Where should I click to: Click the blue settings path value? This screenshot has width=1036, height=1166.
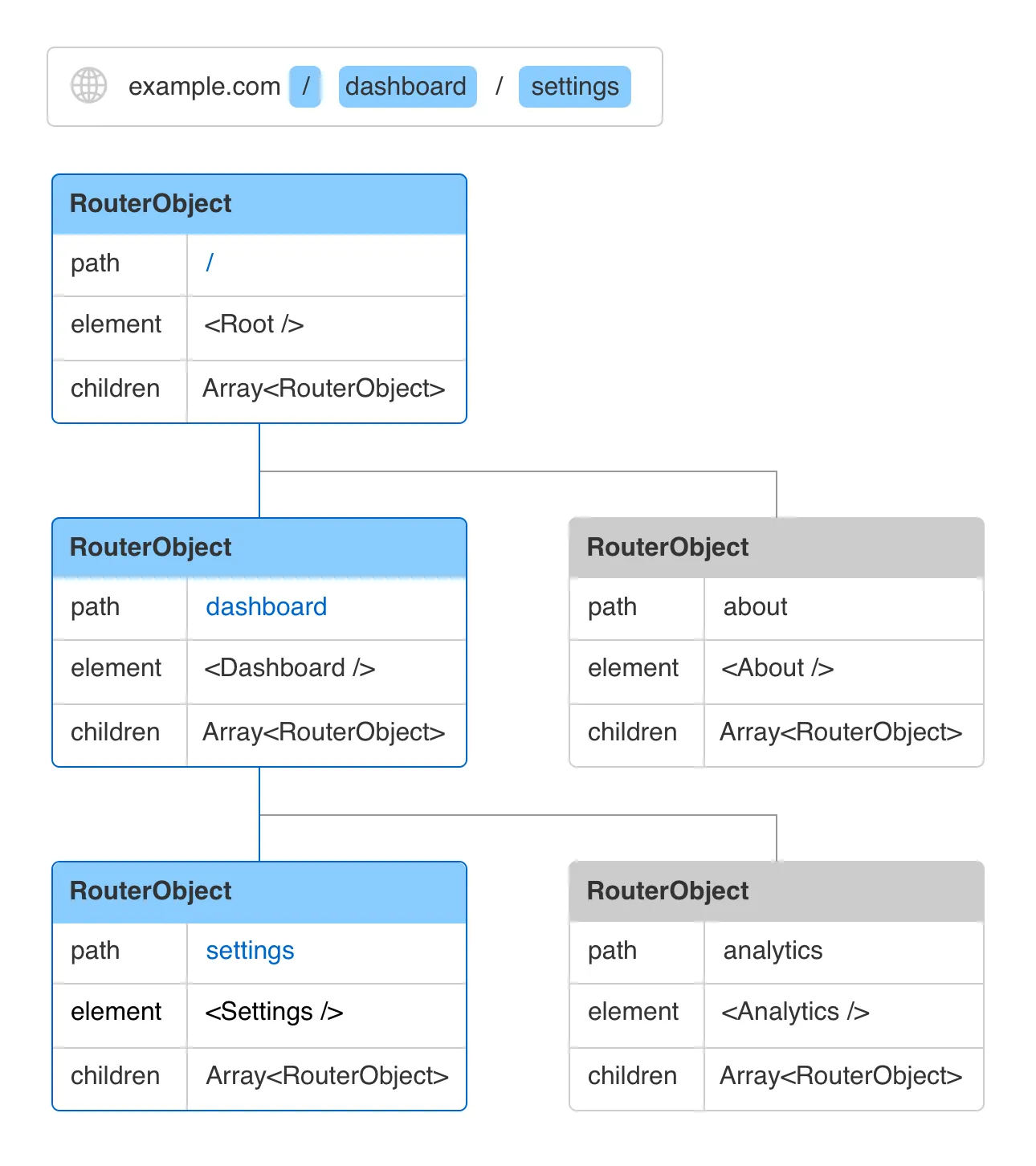click(x=250, y=951)
